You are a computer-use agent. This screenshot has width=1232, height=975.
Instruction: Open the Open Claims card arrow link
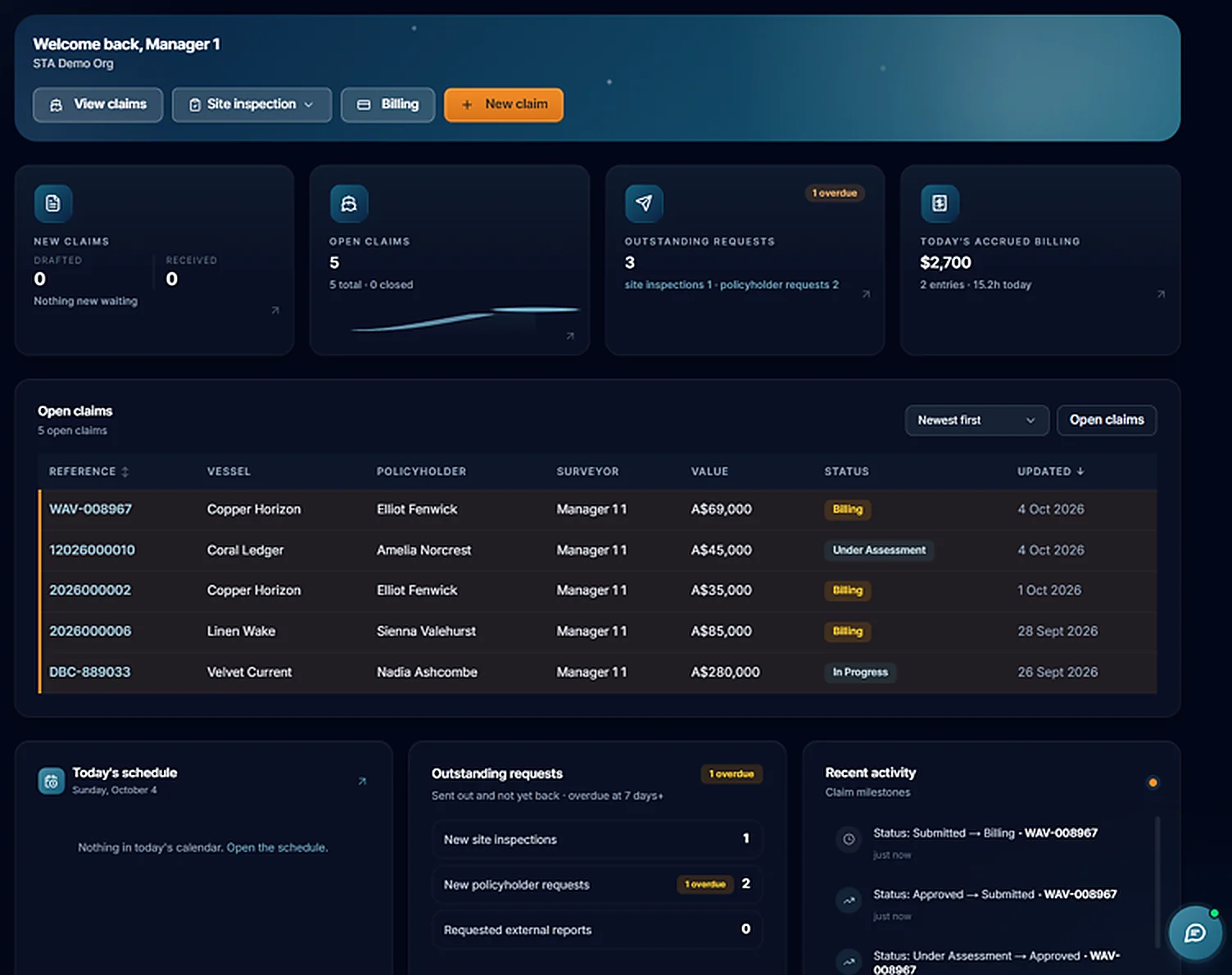[570, 336]
